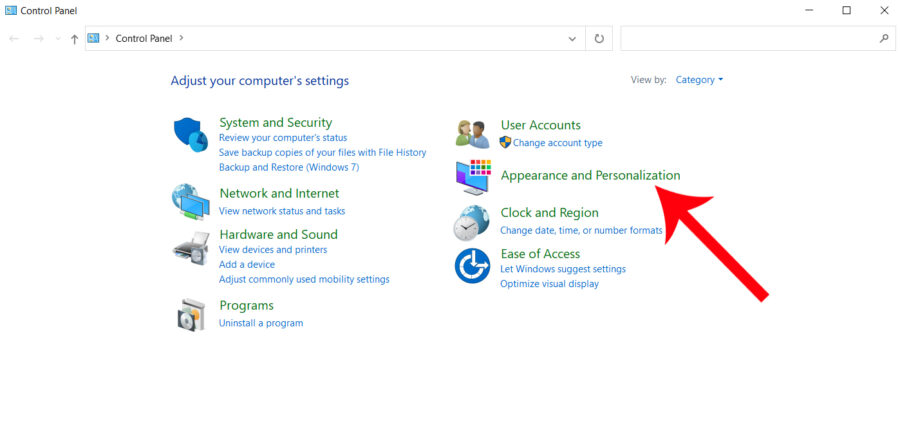This screenshot has width=900, height=421.
Task: Open the Clock and Region clock icon
Action: (x=472, y=223)
